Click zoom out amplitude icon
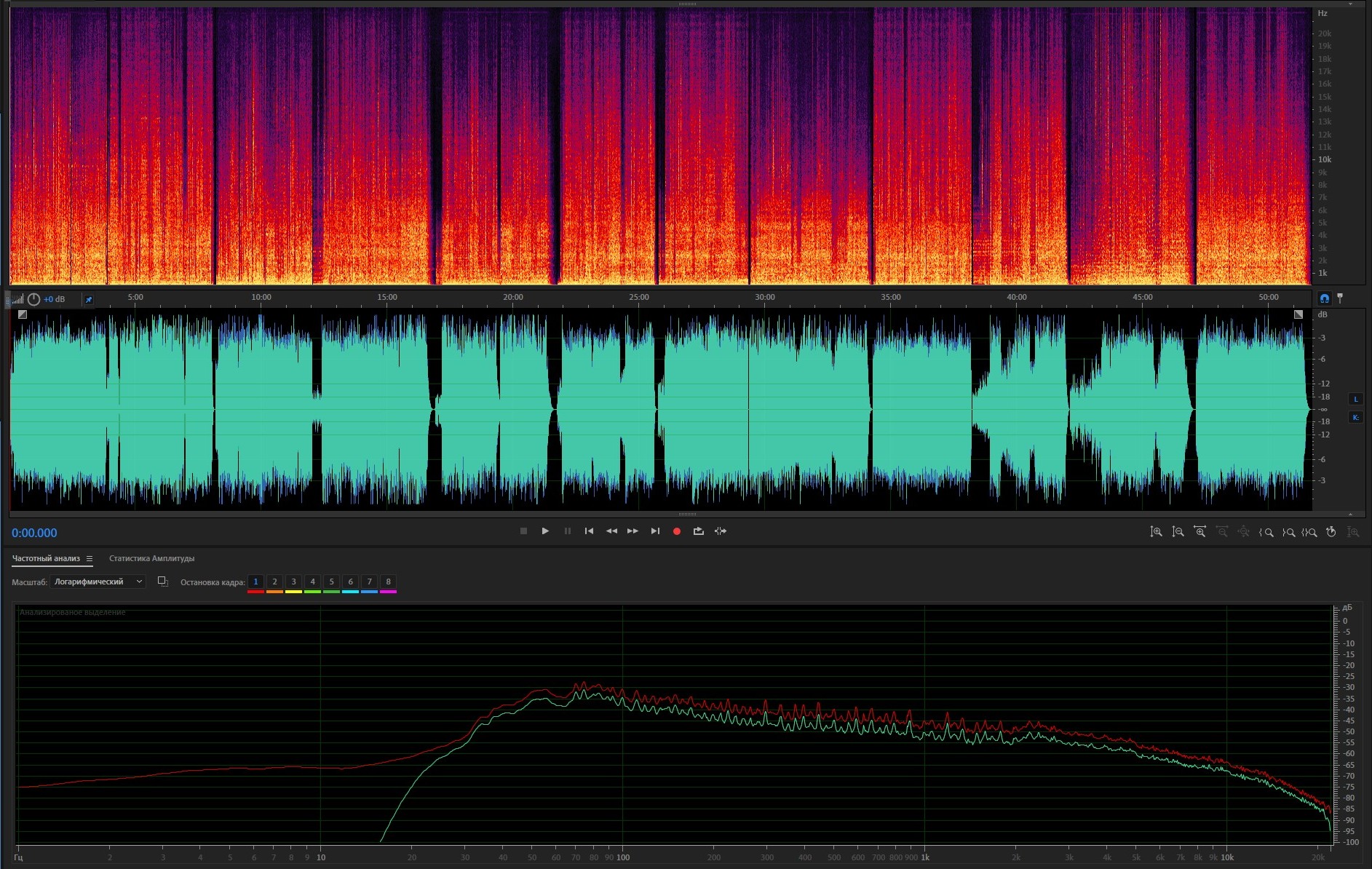 coord(1178,532)
